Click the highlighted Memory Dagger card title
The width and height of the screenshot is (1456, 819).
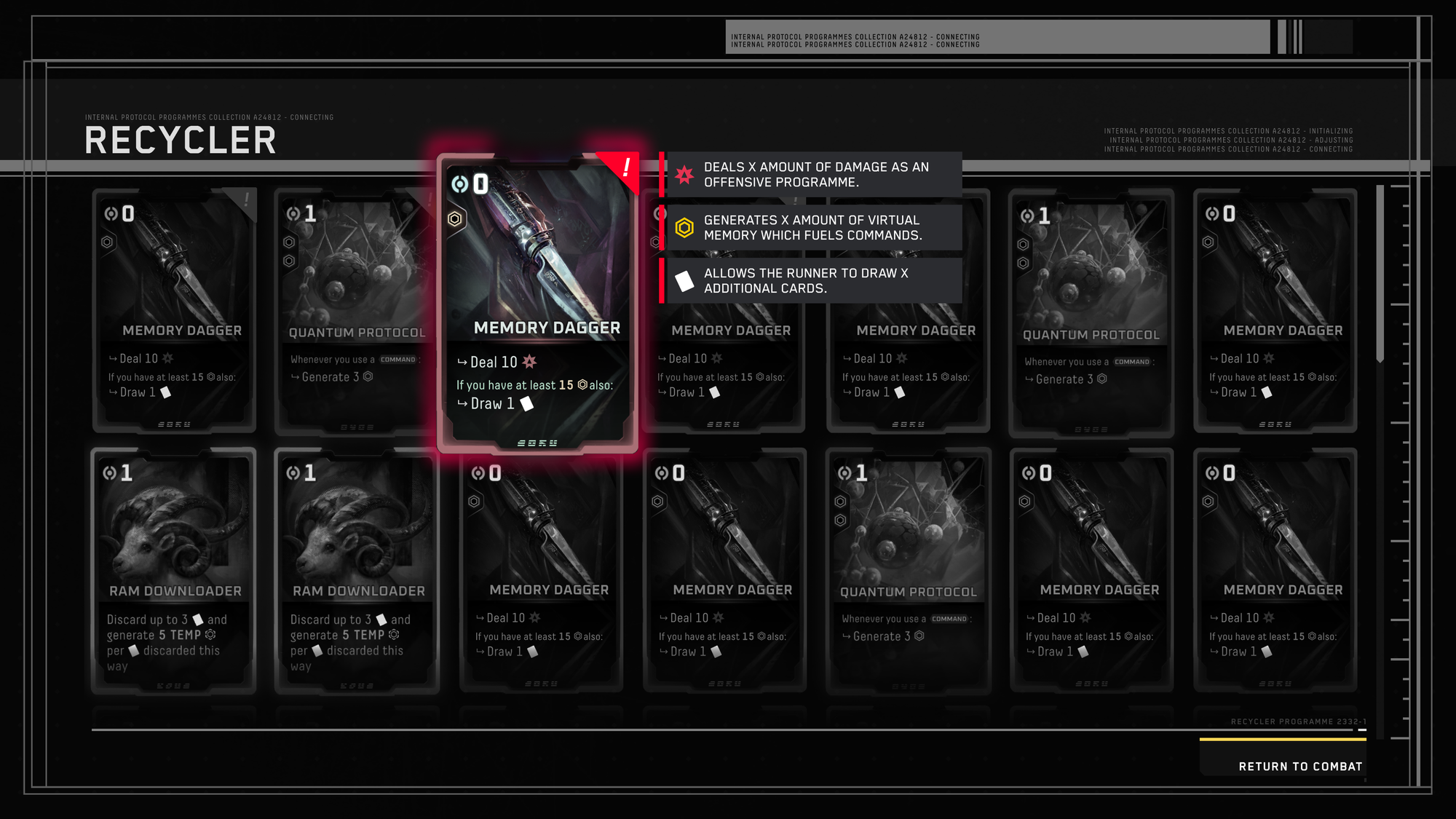pyautogui.click(x=547, y=328)
